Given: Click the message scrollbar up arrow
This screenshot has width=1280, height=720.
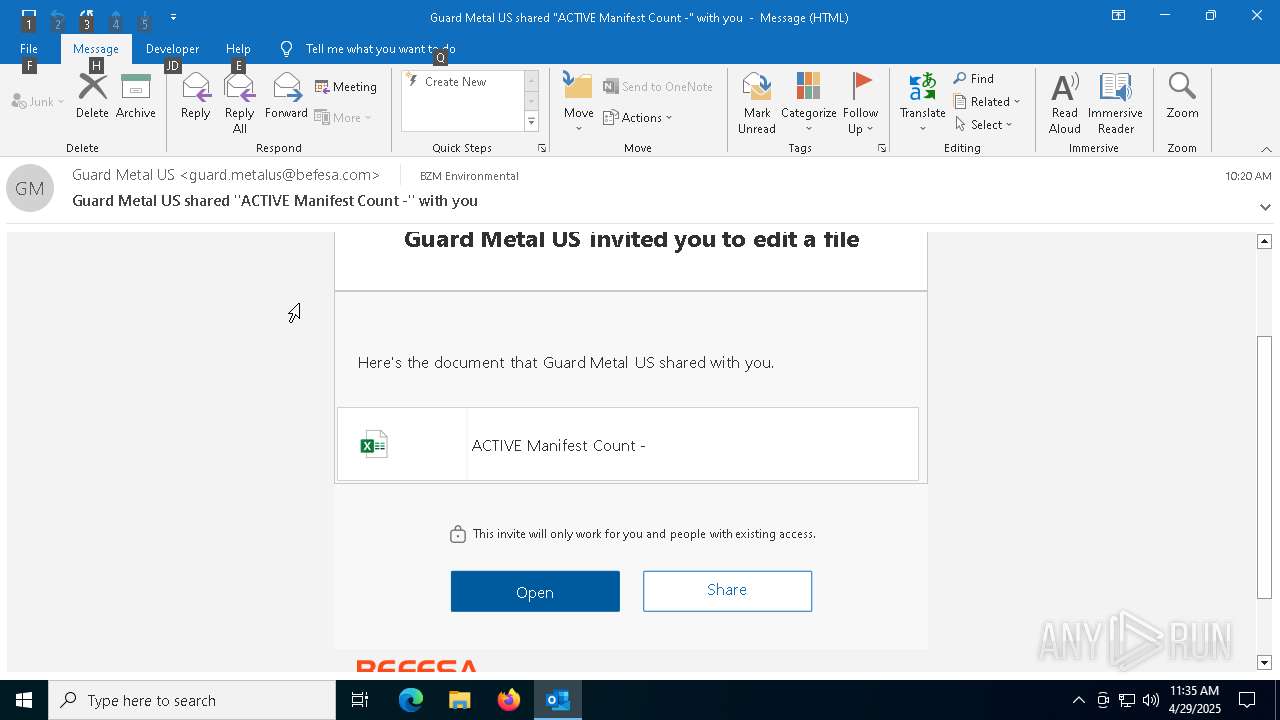Looking at the screenshot, I should click(1264, 241).
